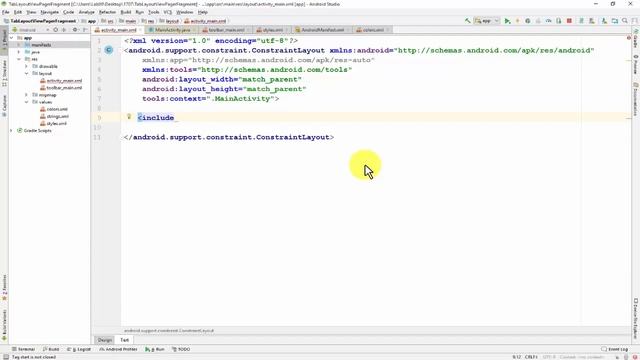Open the Run tool window

[155, 349]
